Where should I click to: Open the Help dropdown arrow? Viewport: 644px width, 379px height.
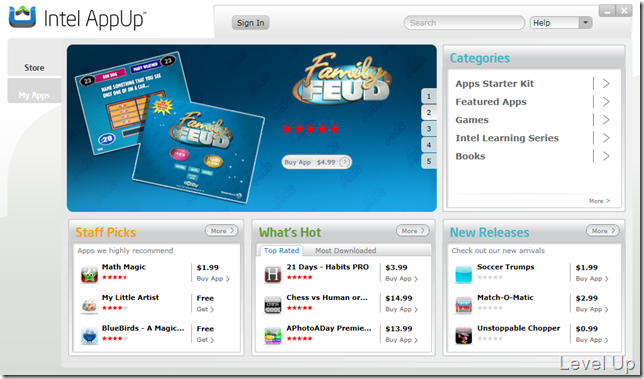coord(585,23)
